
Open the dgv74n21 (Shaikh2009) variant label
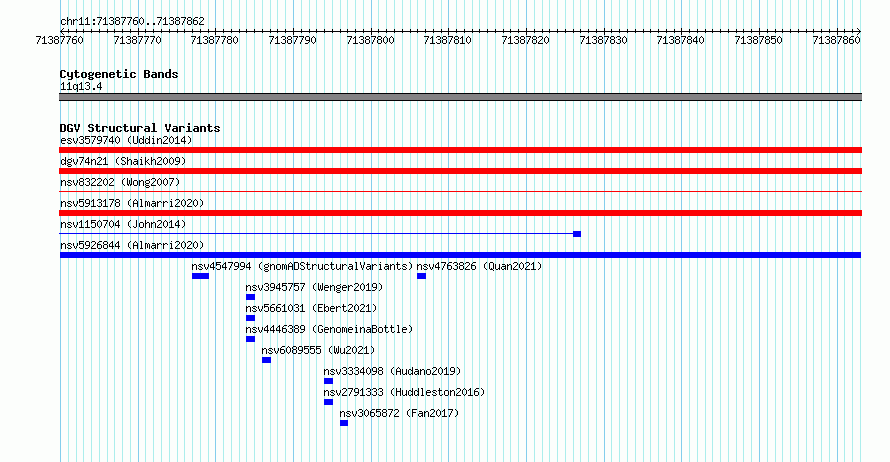click(123, 161)
